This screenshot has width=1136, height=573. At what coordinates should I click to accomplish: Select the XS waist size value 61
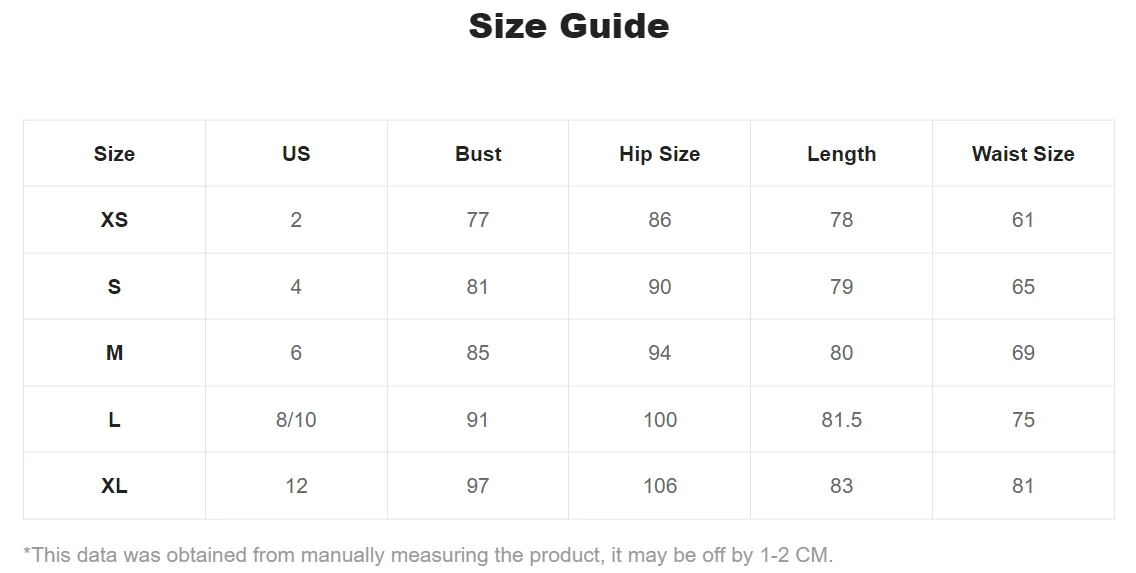point(1022,220)
